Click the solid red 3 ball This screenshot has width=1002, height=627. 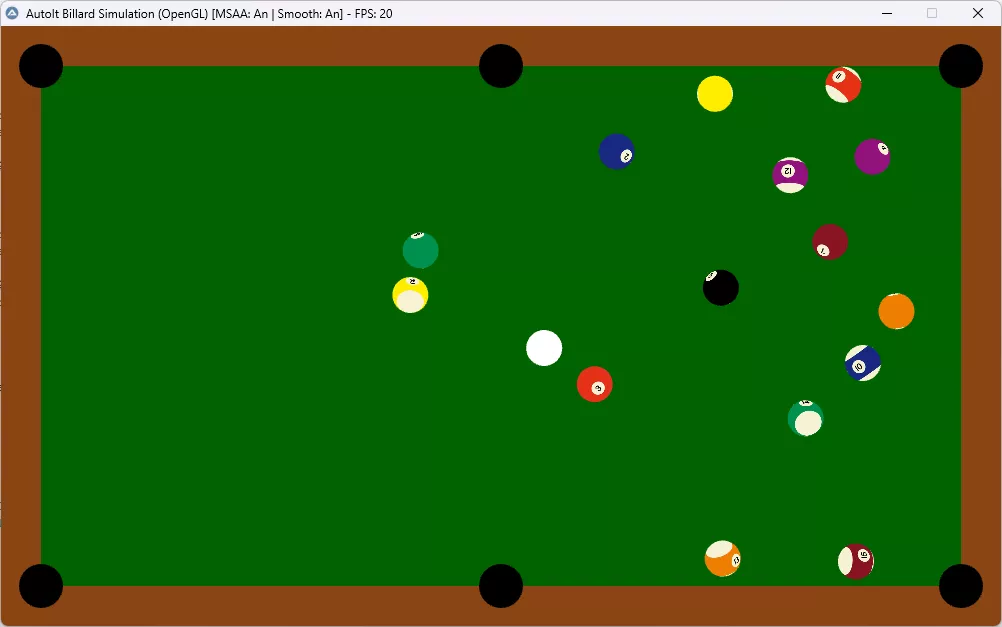click(x=595, y=384)
